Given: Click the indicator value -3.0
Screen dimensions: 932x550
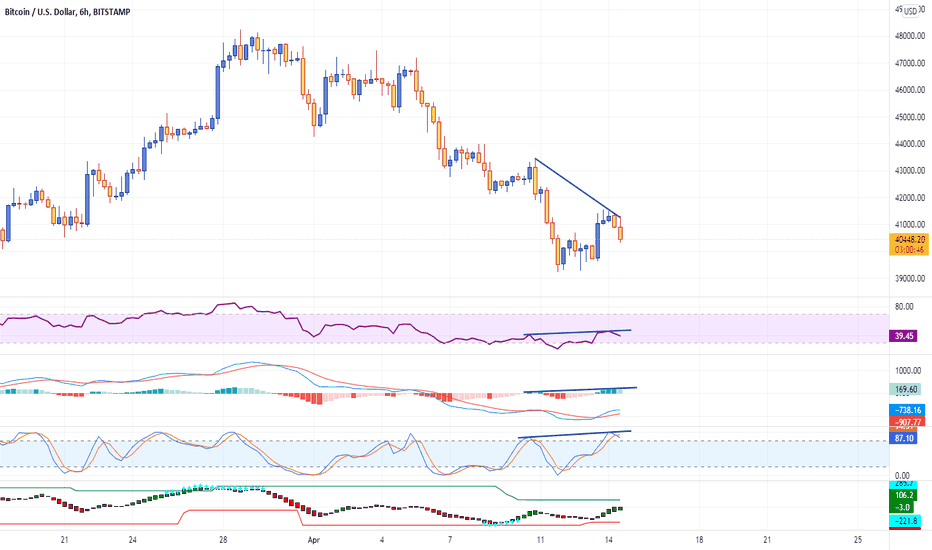Looking at the screenshot, I should [903, 507].
